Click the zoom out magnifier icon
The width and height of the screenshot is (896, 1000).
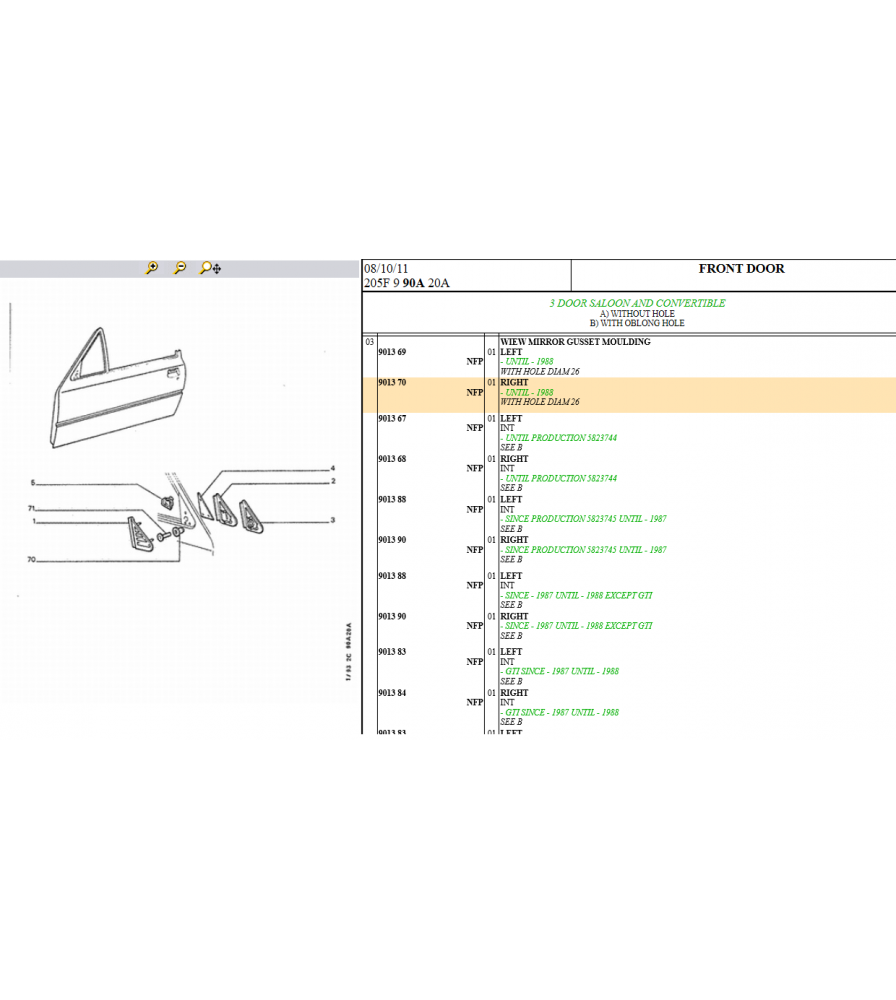pyautogui.click(x=180, y=268)
